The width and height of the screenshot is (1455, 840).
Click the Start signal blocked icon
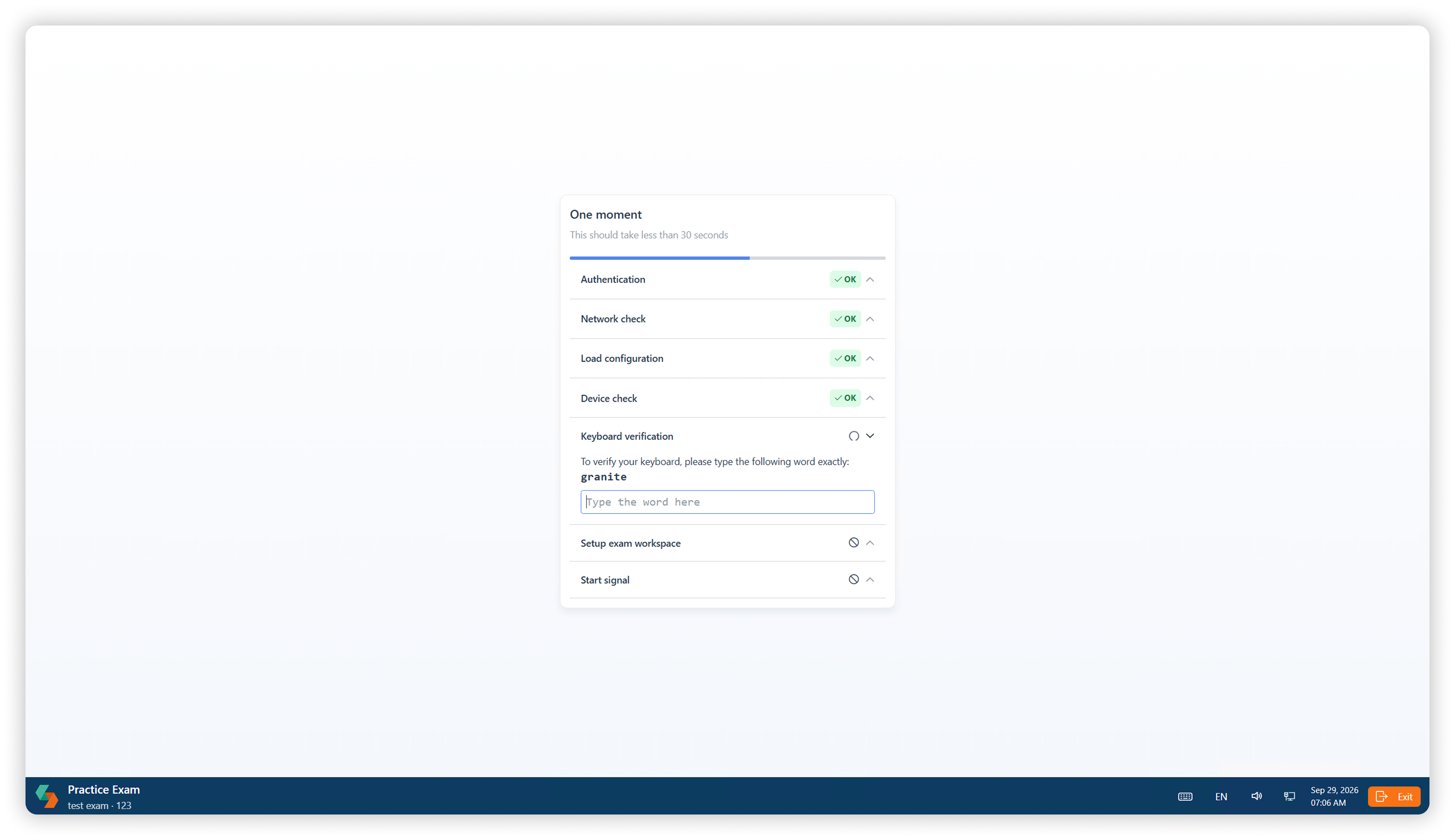853,579
